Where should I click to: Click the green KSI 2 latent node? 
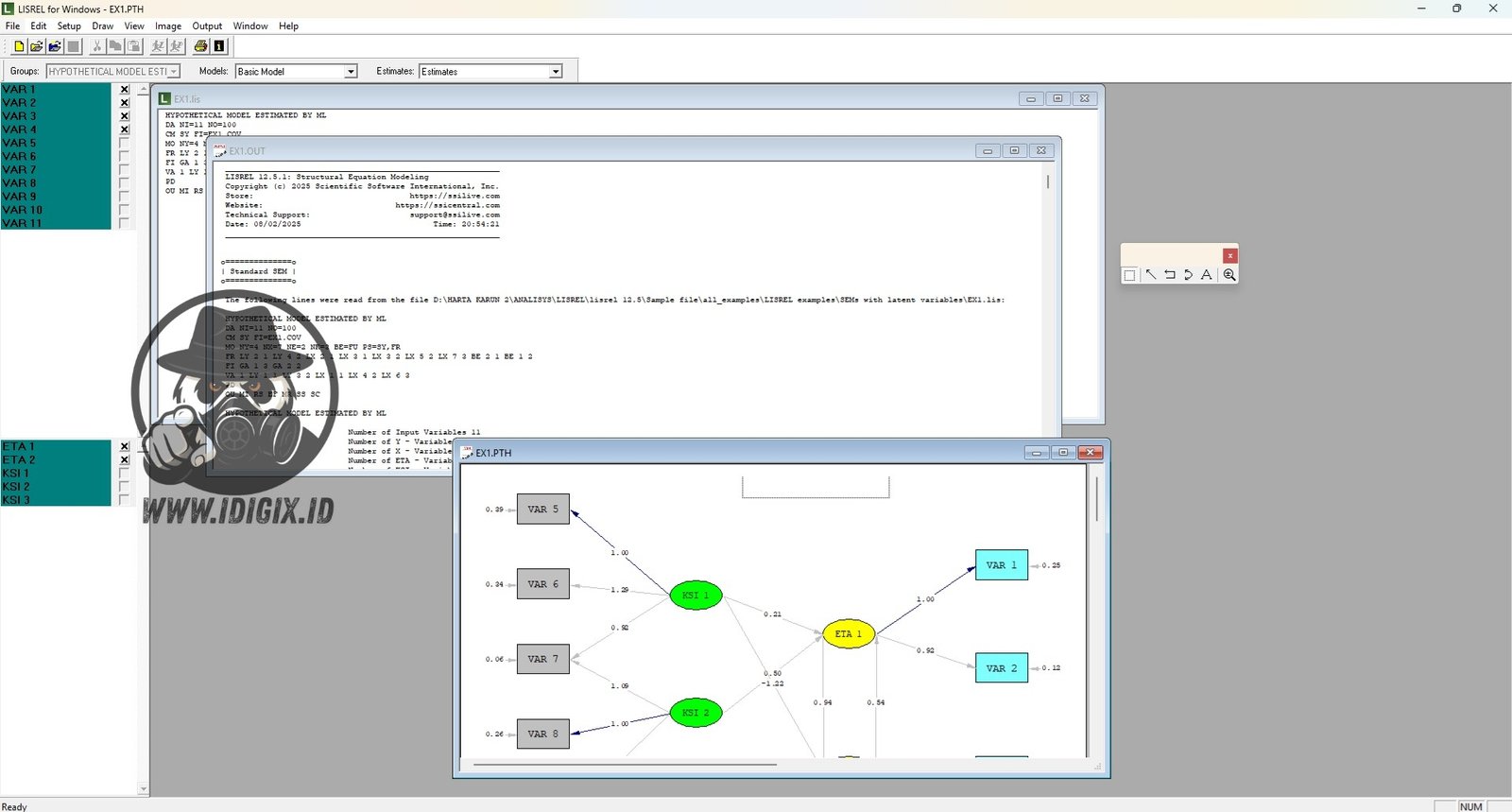(696, 713)
